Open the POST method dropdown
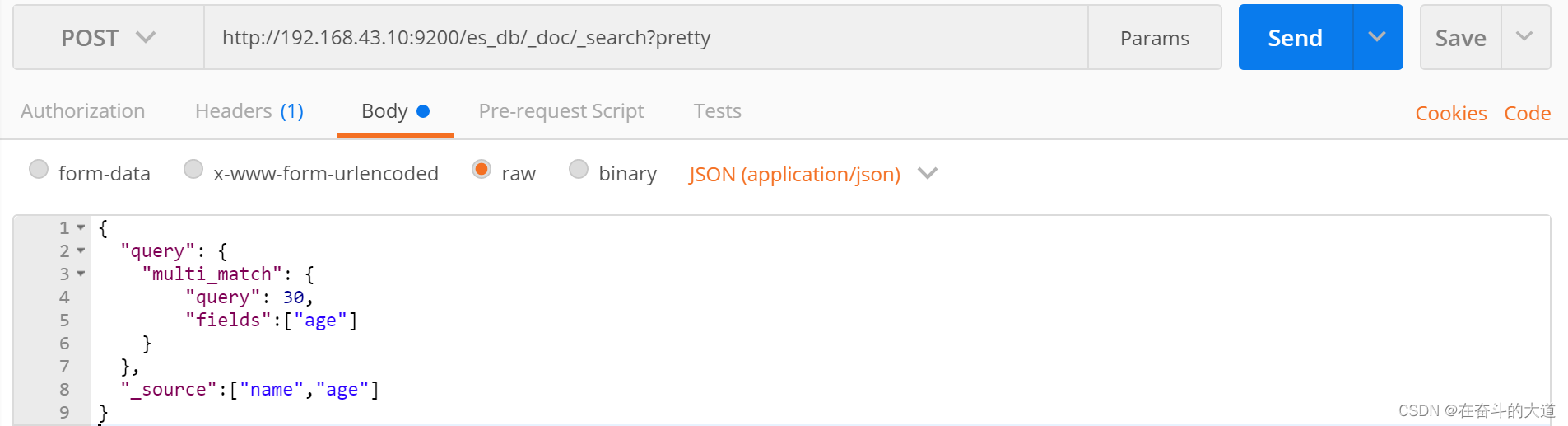This screenshot has width=1568, height=426. (108, 38)
